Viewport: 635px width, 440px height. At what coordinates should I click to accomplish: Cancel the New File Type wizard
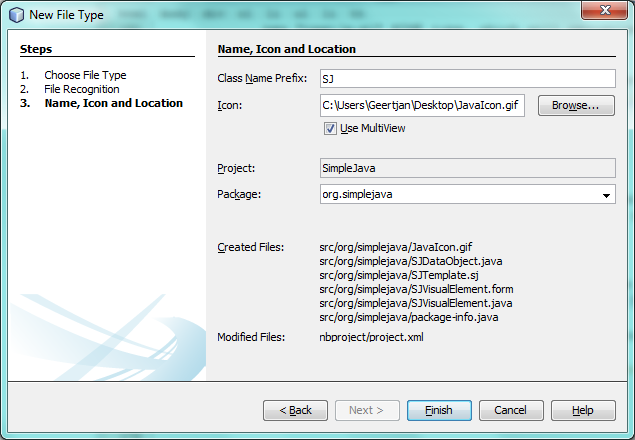point(510,410)
